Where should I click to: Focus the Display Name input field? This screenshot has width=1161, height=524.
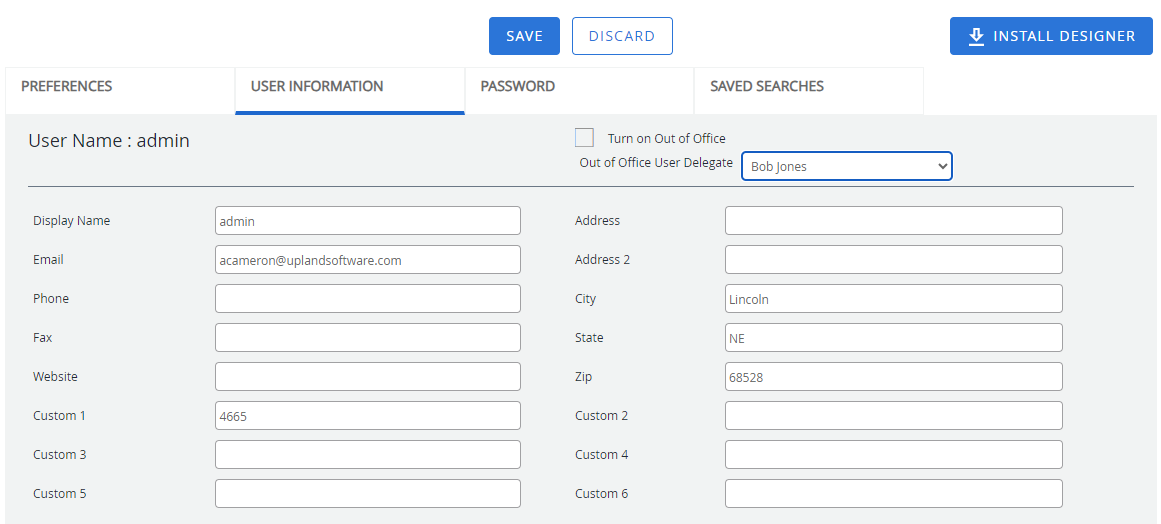click(367, 221)
